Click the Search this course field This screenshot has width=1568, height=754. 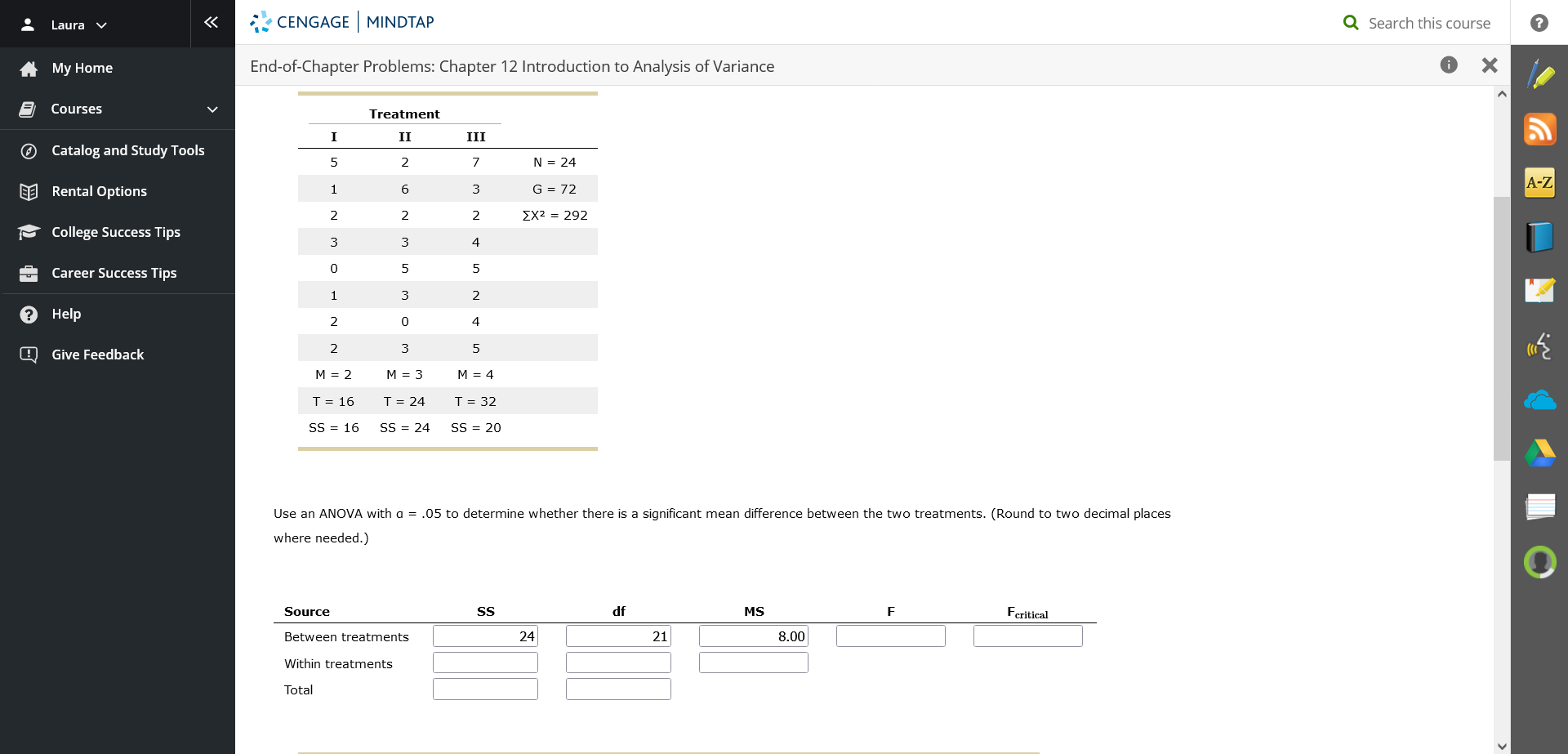1429,23
